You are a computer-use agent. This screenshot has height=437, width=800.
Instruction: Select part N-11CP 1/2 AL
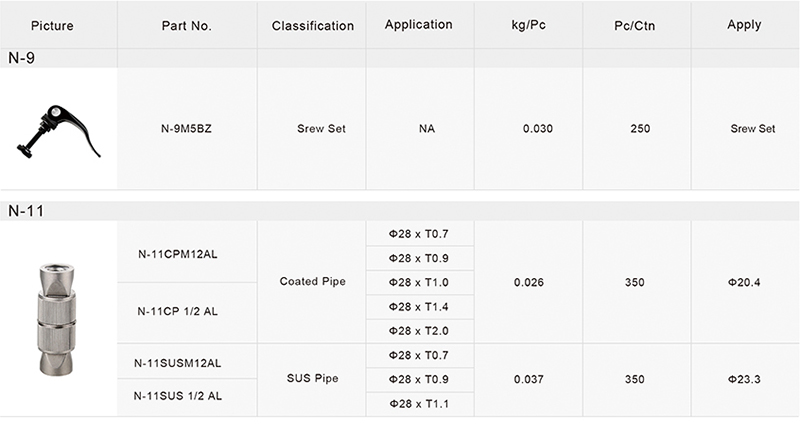178,311
